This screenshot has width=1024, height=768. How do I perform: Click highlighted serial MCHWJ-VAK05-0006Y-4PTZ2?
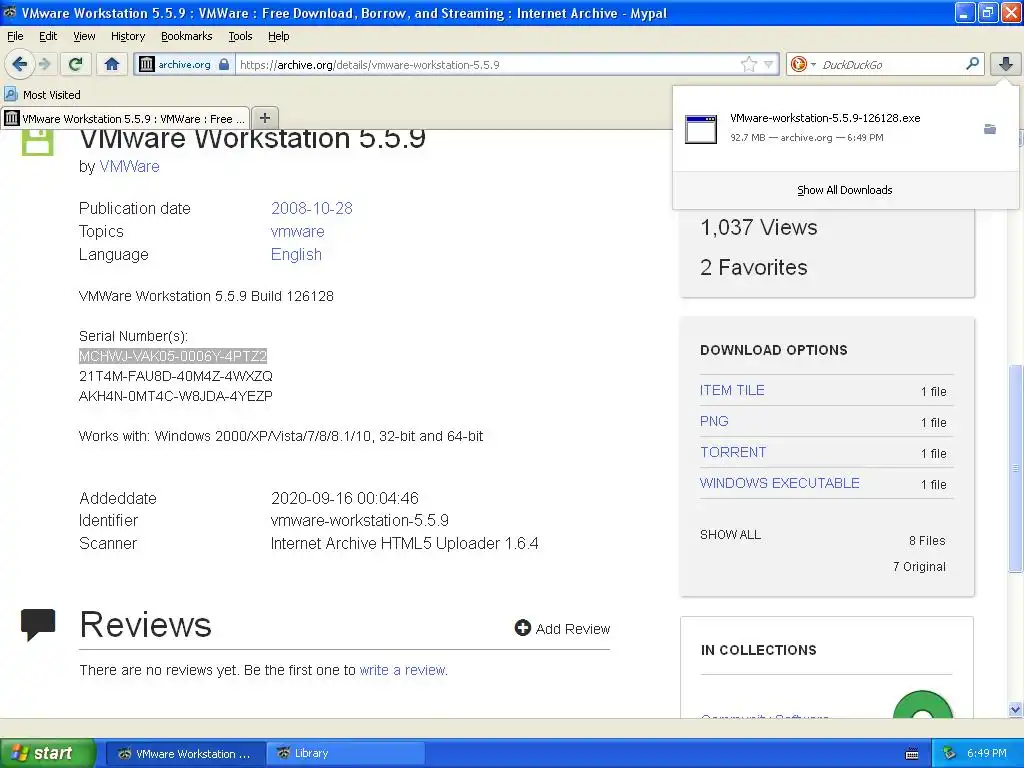(172, 356)
